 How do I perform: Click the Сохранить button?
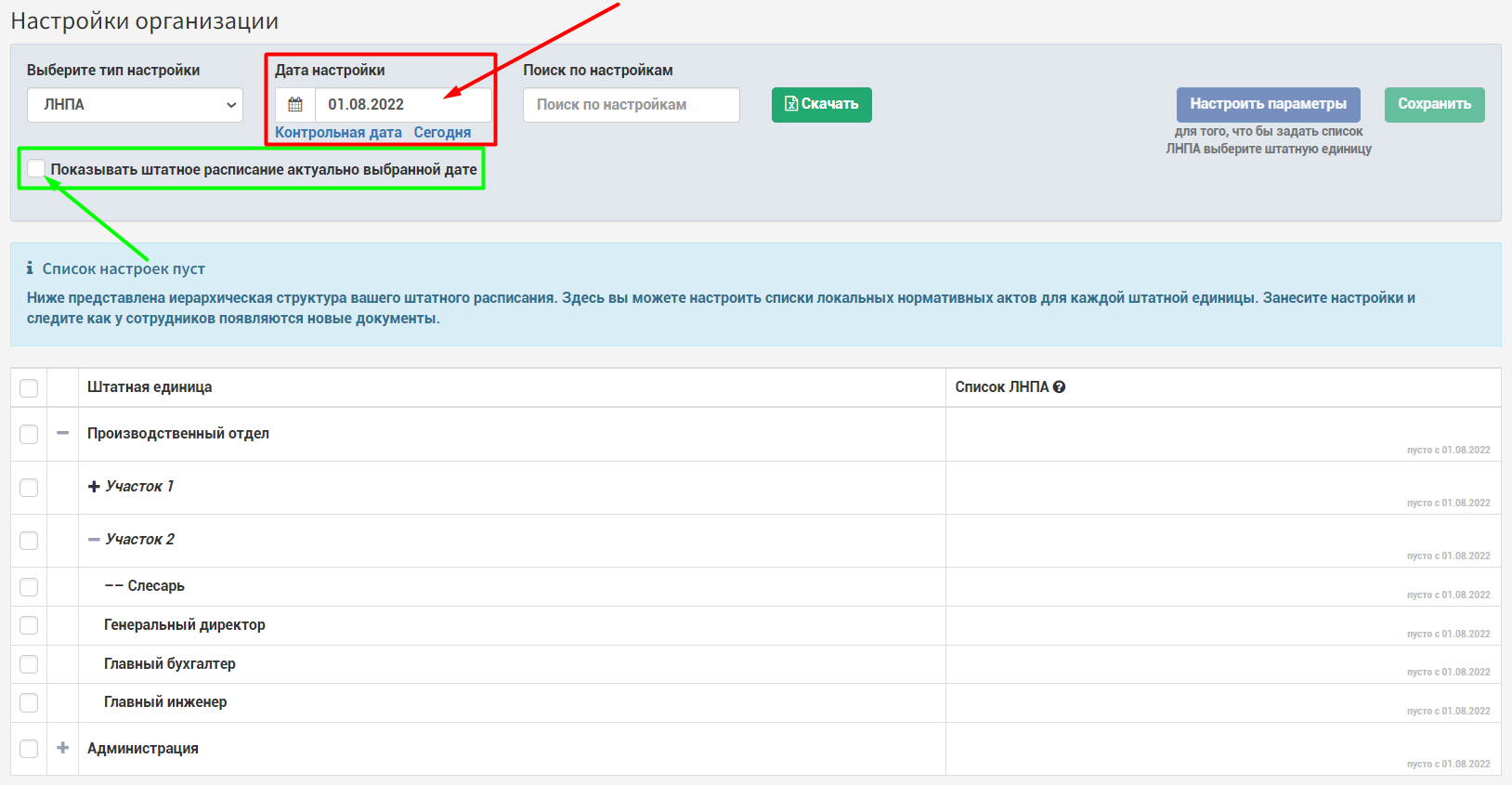coord(1434,105)
